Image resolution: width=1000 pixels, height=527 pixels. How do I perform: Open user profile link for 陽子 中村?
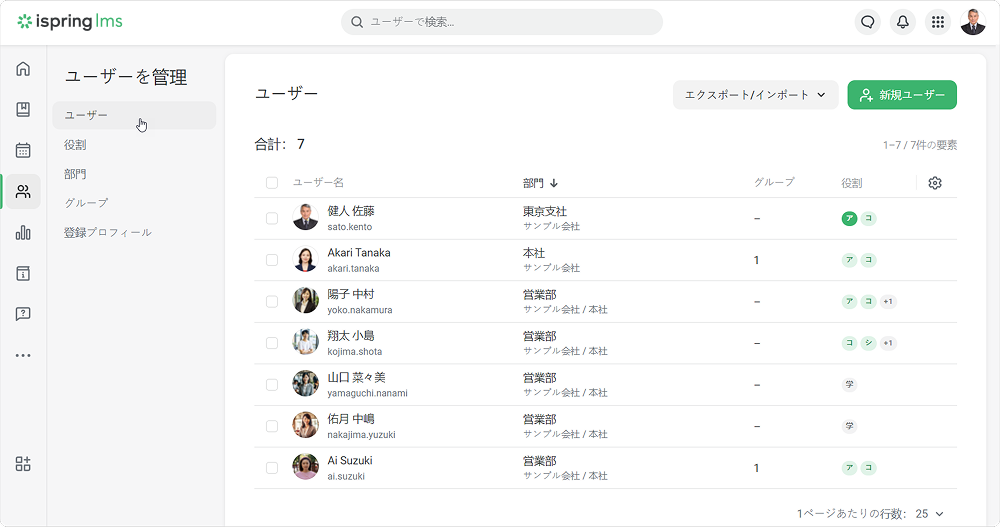[350, 294]
